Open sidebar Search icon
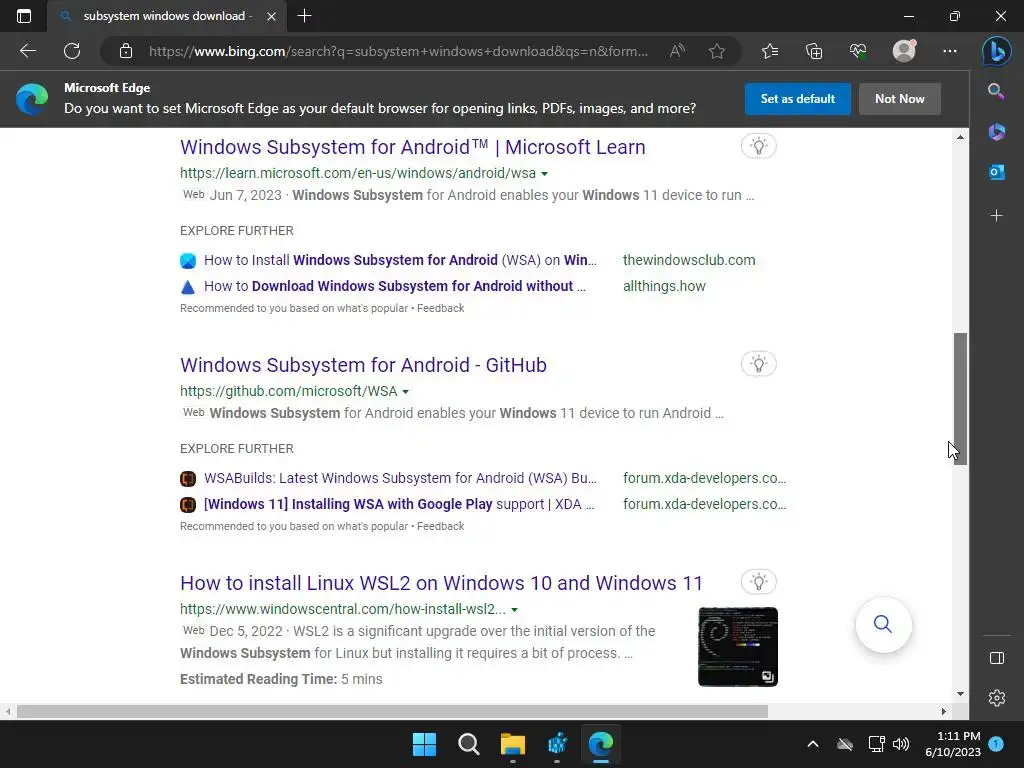The height and width of the screenshot is (768, 1024). (x=996, y=91)
